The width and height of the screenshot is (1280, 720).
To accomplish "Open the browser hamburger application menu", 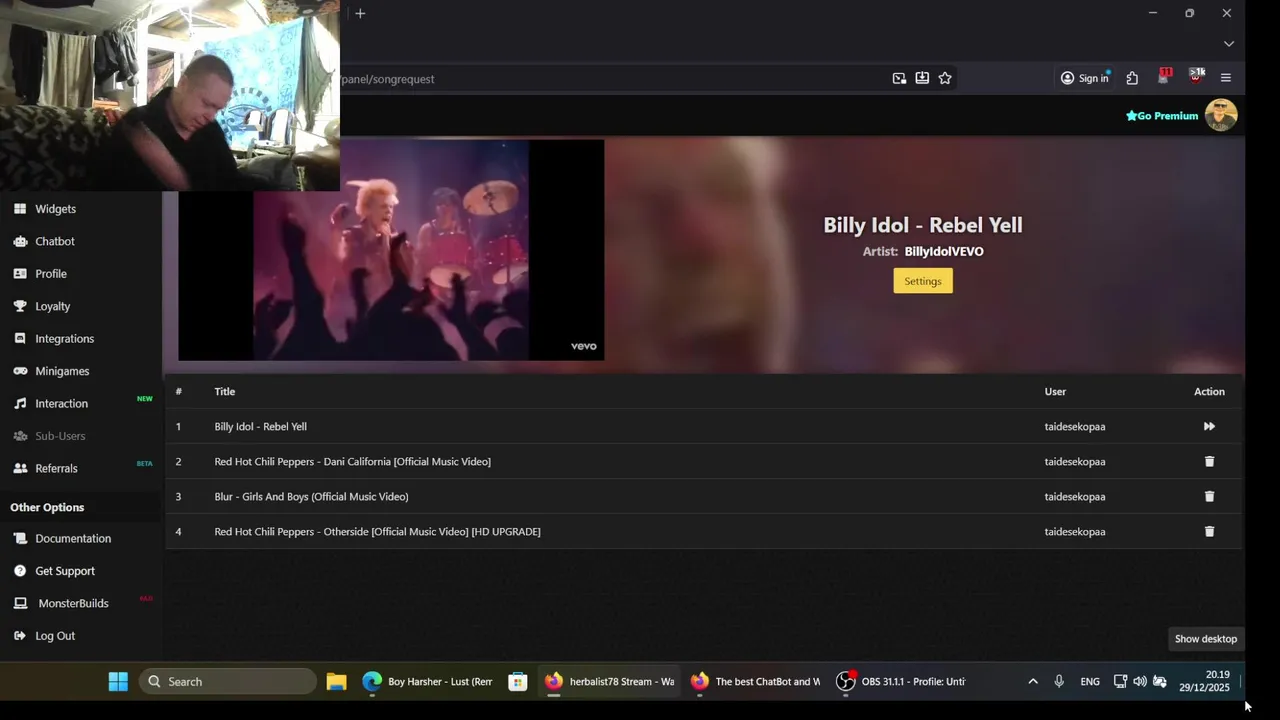I will [x=1226, y=78].
